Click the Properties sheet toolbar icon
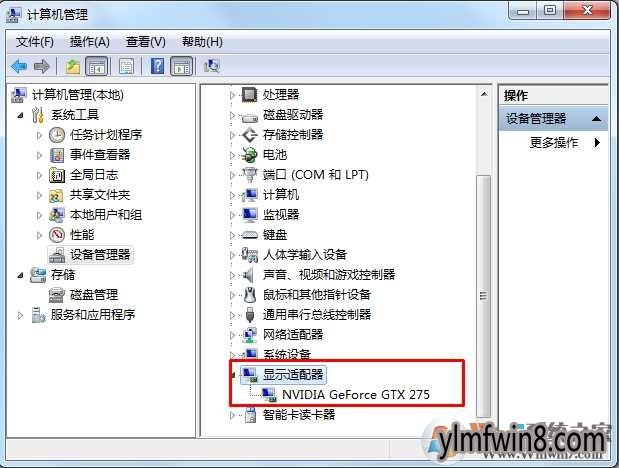This screenshot has height=468, width=619. [x=126, y=66]
